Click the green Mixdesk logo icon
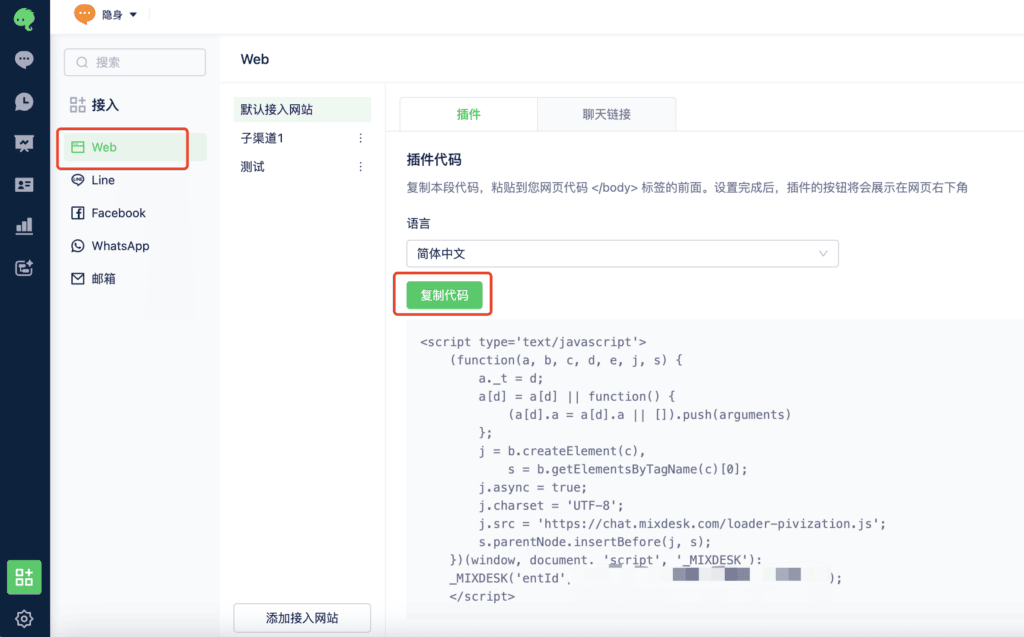Screen dimensions: 1024x637 tap(24, 19)
